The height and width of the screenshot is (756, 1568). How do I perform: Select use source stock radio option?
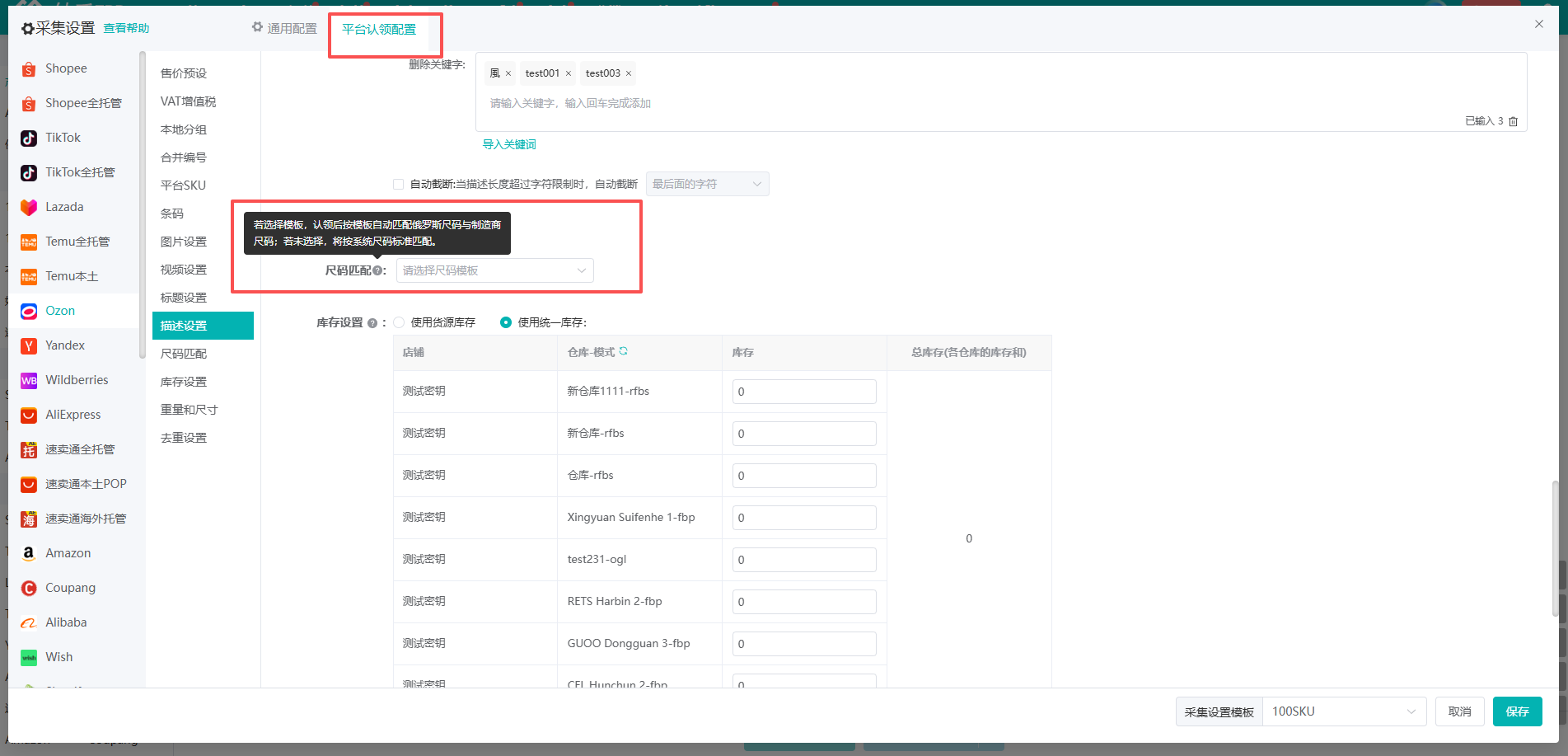click(x=400, y=322)
